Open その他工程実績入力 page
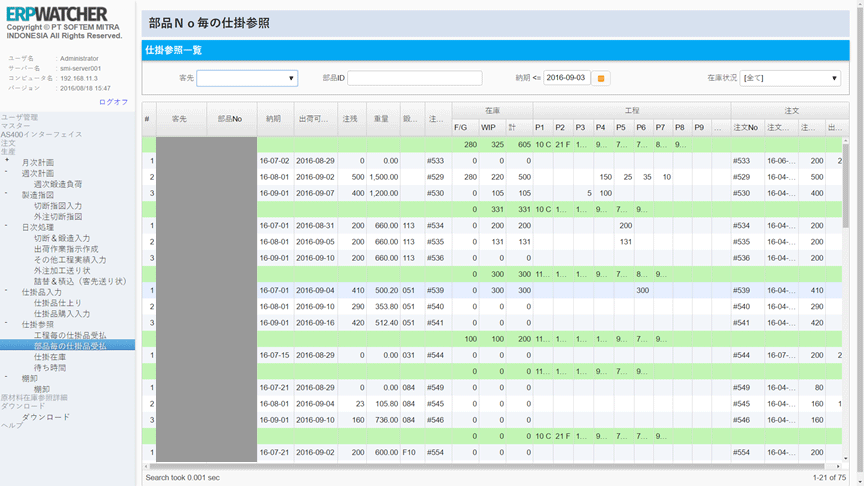Image resolution: width=864 pixels, height=486 pixels. [x=70, y=260]
